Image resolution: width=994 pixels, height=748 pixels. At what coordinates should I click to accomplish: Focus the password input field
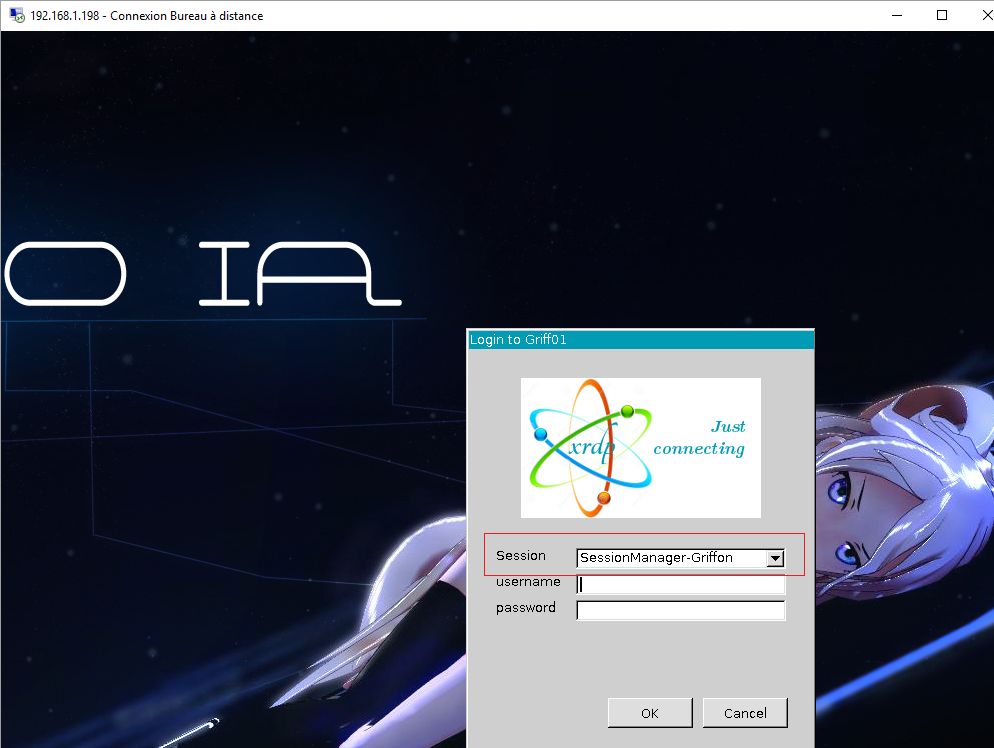coord(680,610)
